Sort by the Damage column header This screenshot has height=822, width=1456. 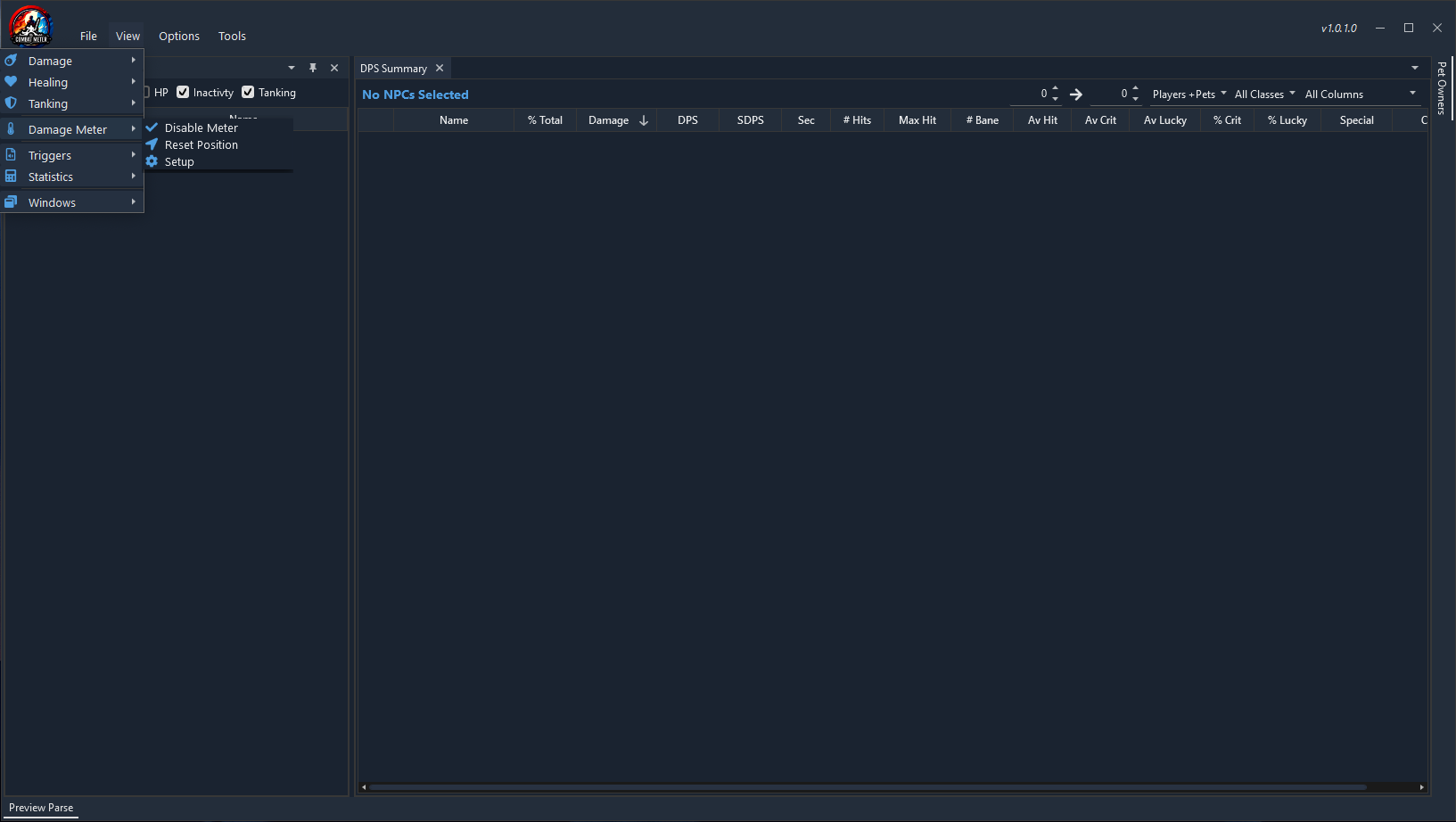pos(616,120)
